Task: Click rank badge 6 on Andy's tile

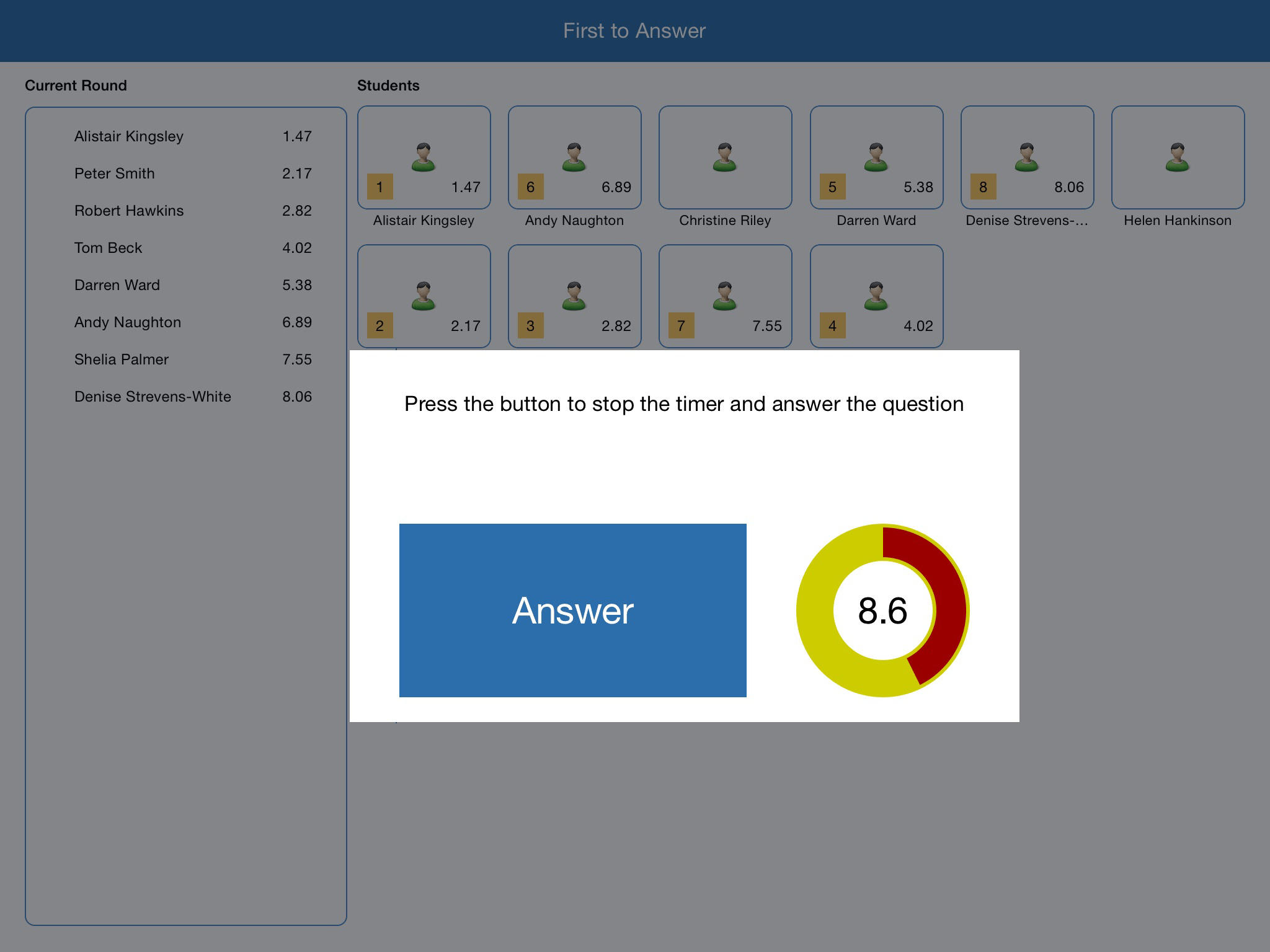Action: pos(530,187)
